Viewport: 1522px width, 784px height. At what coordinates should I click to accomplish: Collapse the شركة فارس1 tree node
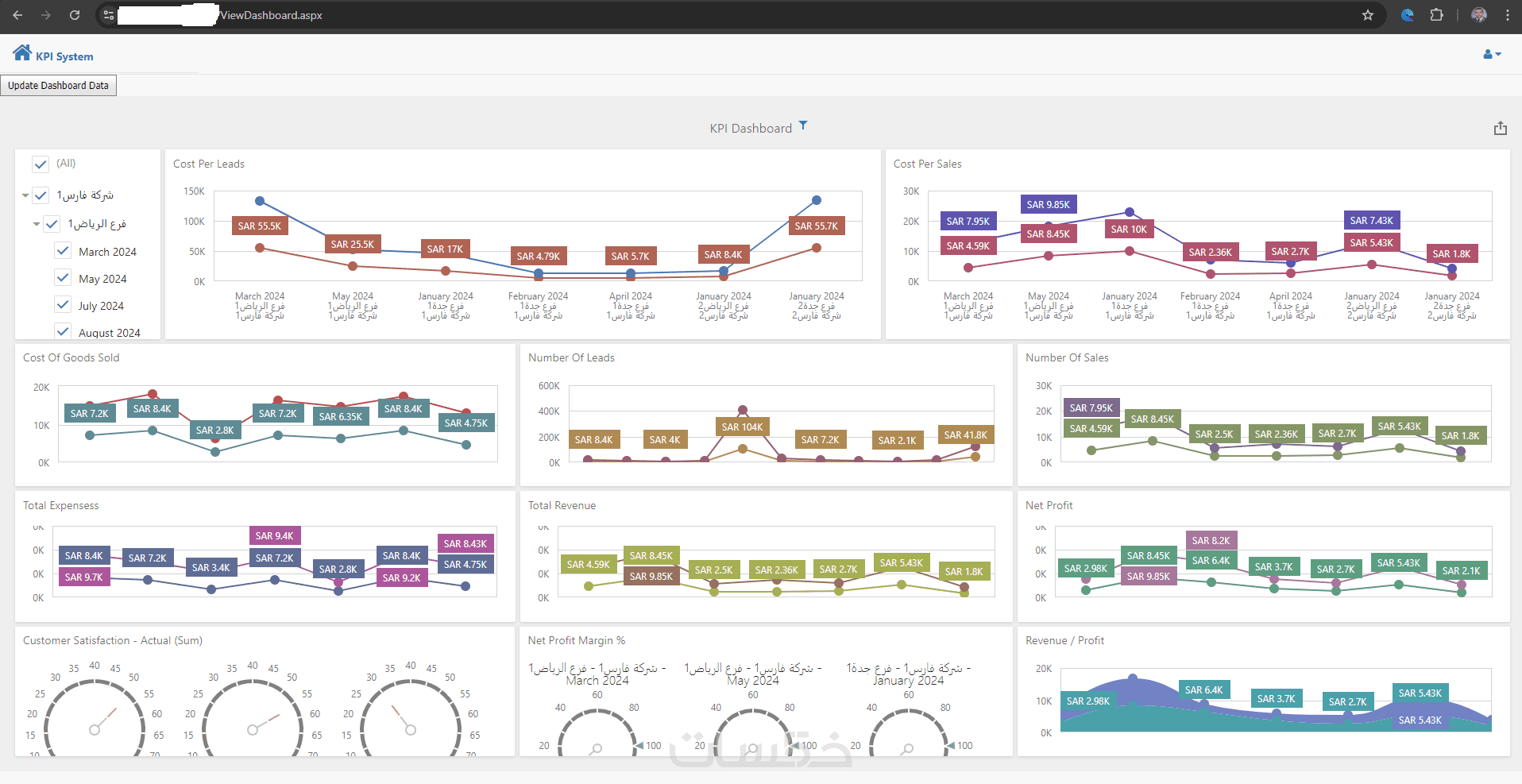25,195
